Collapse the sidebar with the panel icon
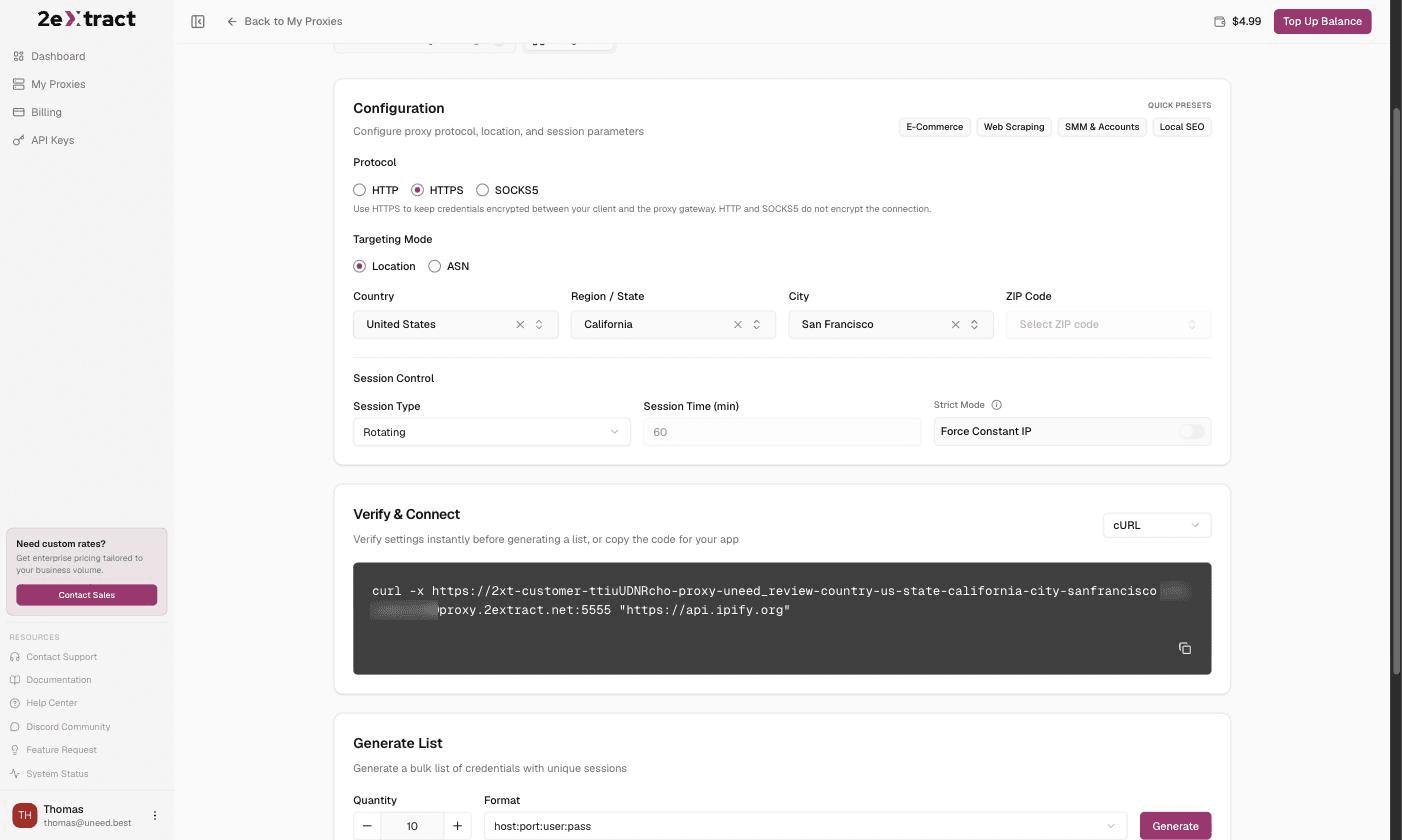 (x=198, y=21)
